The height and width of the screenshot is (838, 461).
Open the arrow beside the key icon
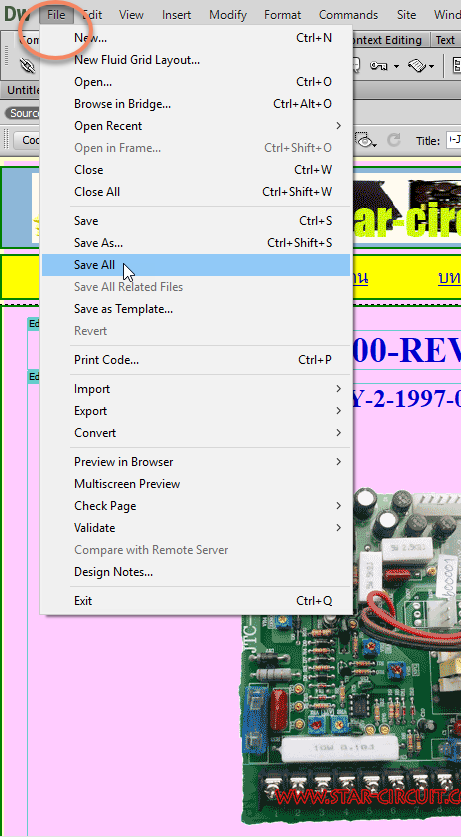pos(396,67)
